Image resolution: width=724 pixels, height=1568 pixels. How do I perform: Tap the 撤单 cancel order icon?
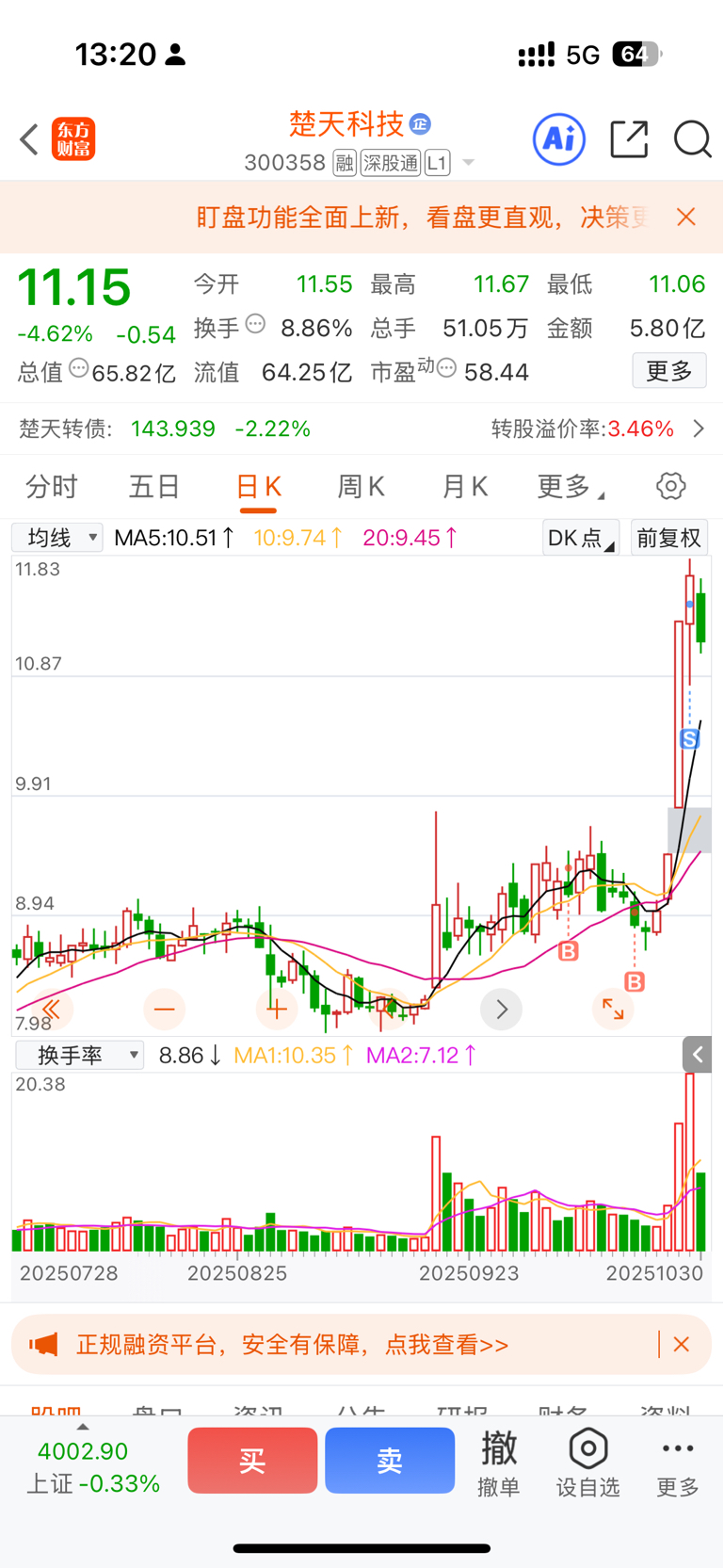click(x=499, y=1463)
